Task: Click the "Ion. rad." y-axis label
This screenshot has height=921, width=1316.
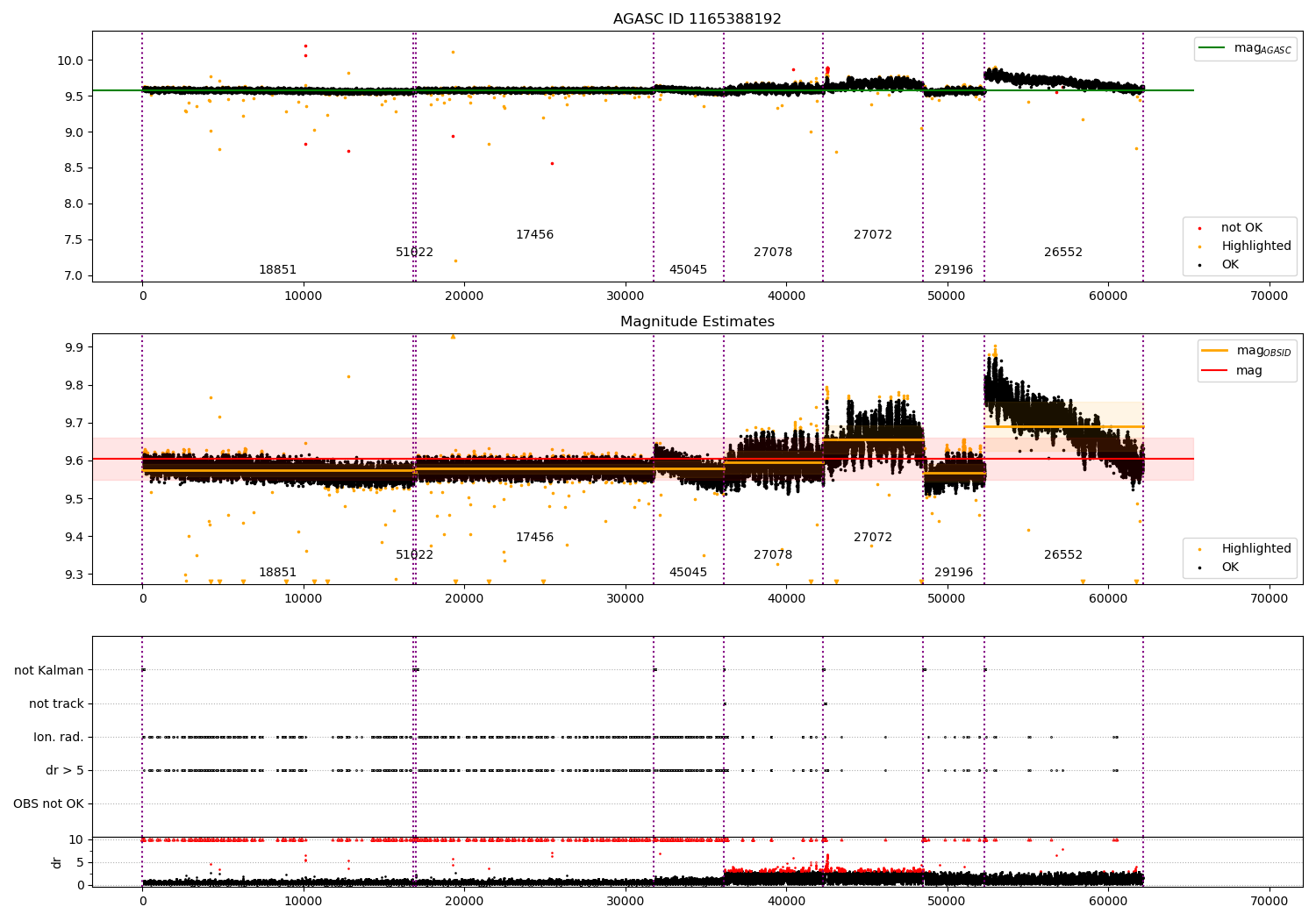Action: tap(59, 738)
